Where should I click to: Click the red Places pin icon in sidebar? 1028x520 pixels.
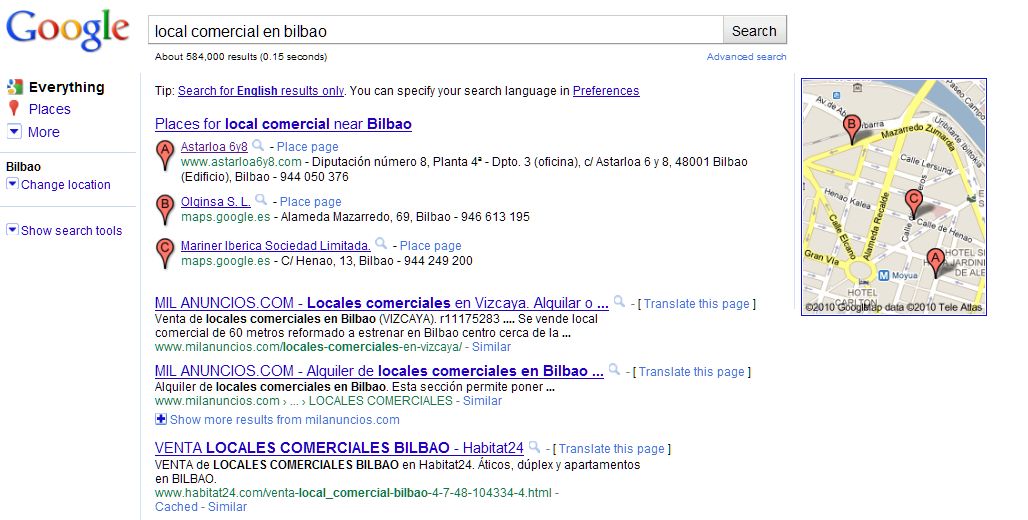[x=14, y=109]
